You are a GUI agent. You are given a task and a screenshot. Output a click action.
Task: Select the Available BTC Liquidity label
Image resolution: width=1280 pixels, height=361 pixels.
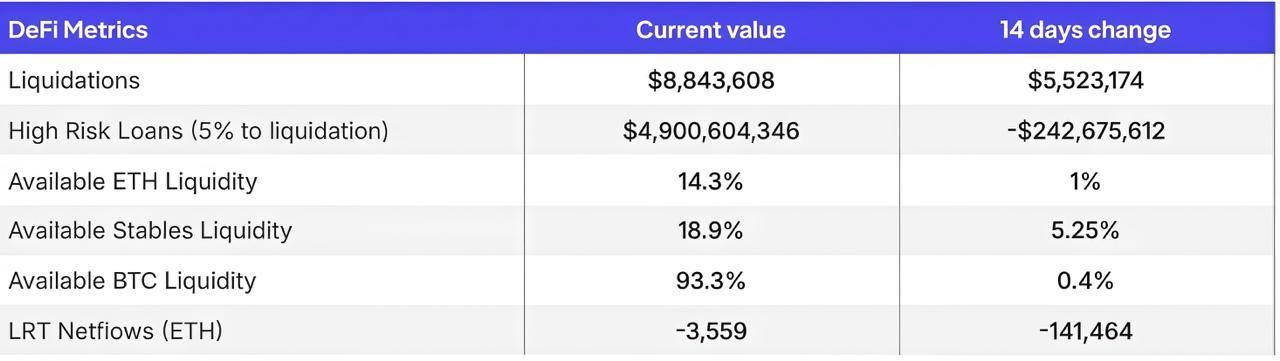tap(132, 281)
